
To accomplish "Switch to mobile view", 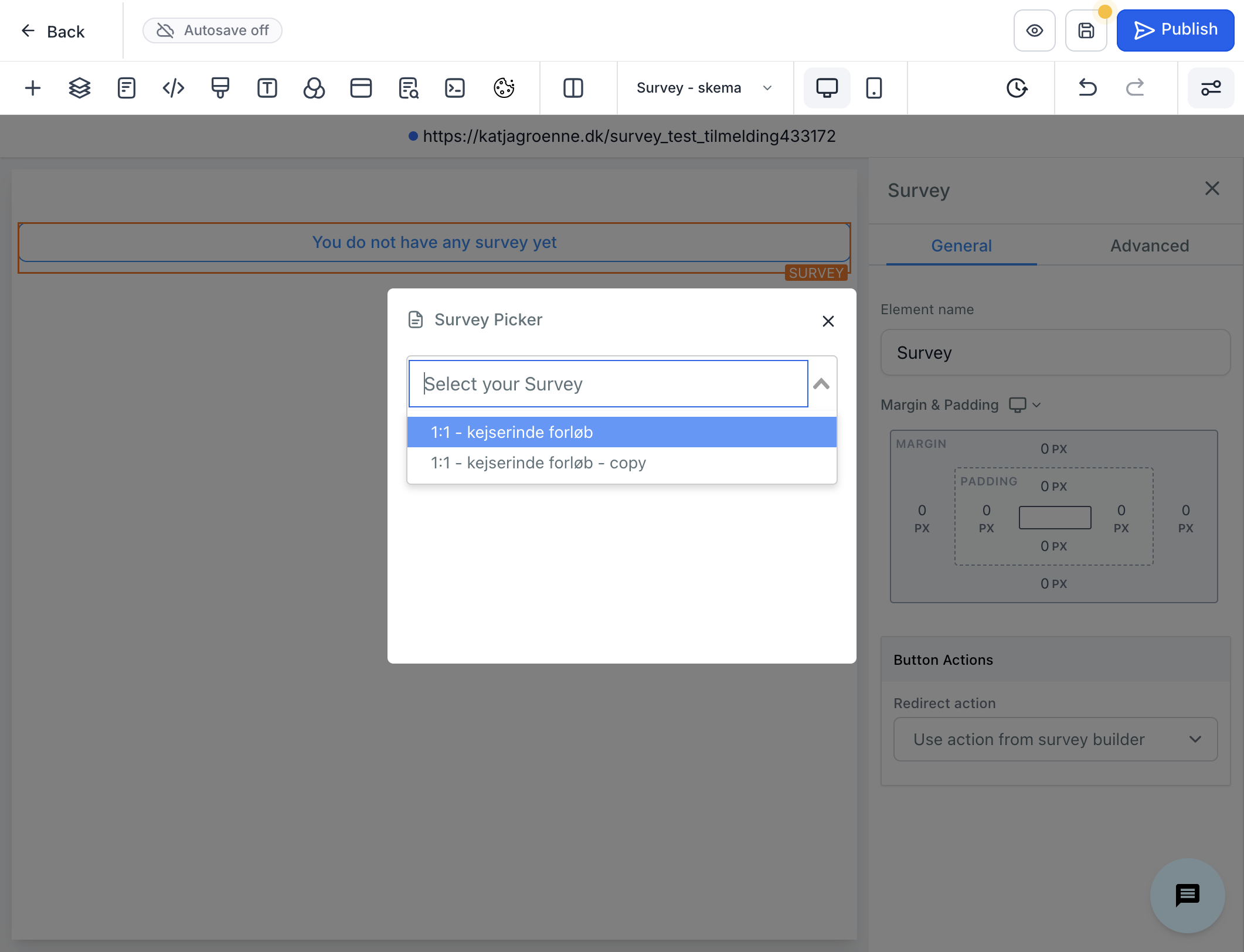I will coord(874,88).
